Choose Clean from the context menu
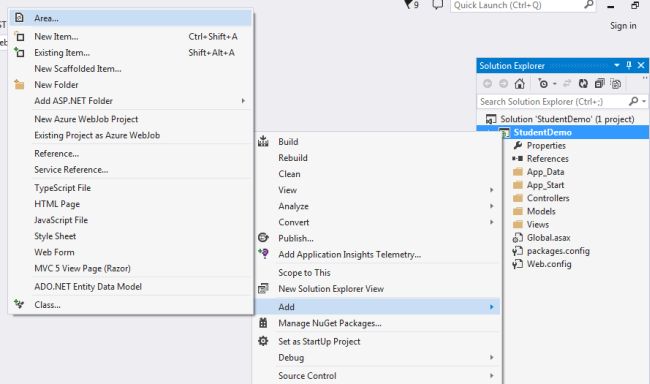Image resolution: width=650 pixels, height=384 pixels. (x=377, y=174)
